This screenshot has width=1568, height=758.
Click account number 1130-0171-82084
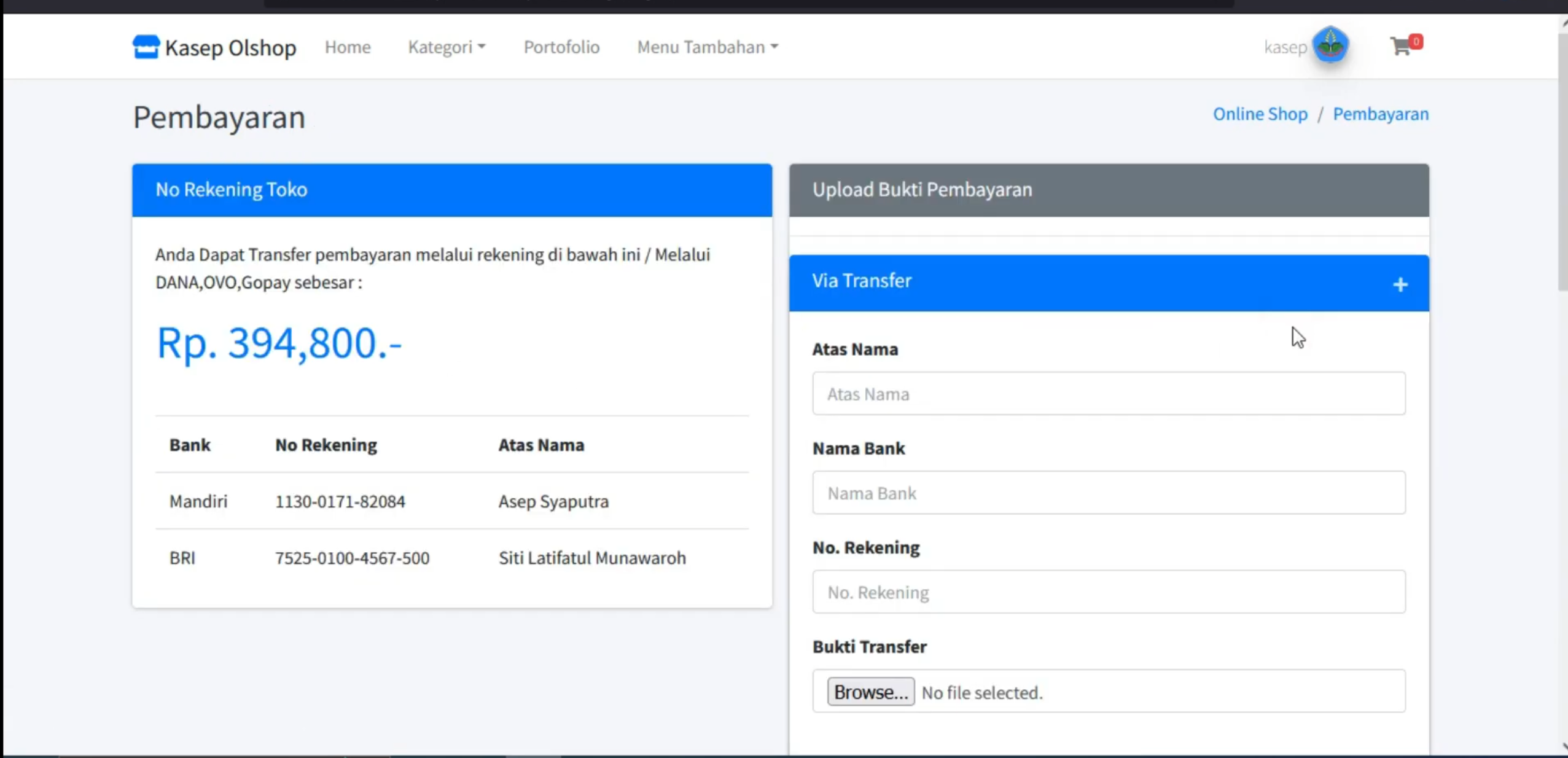[x=340, y=501]
